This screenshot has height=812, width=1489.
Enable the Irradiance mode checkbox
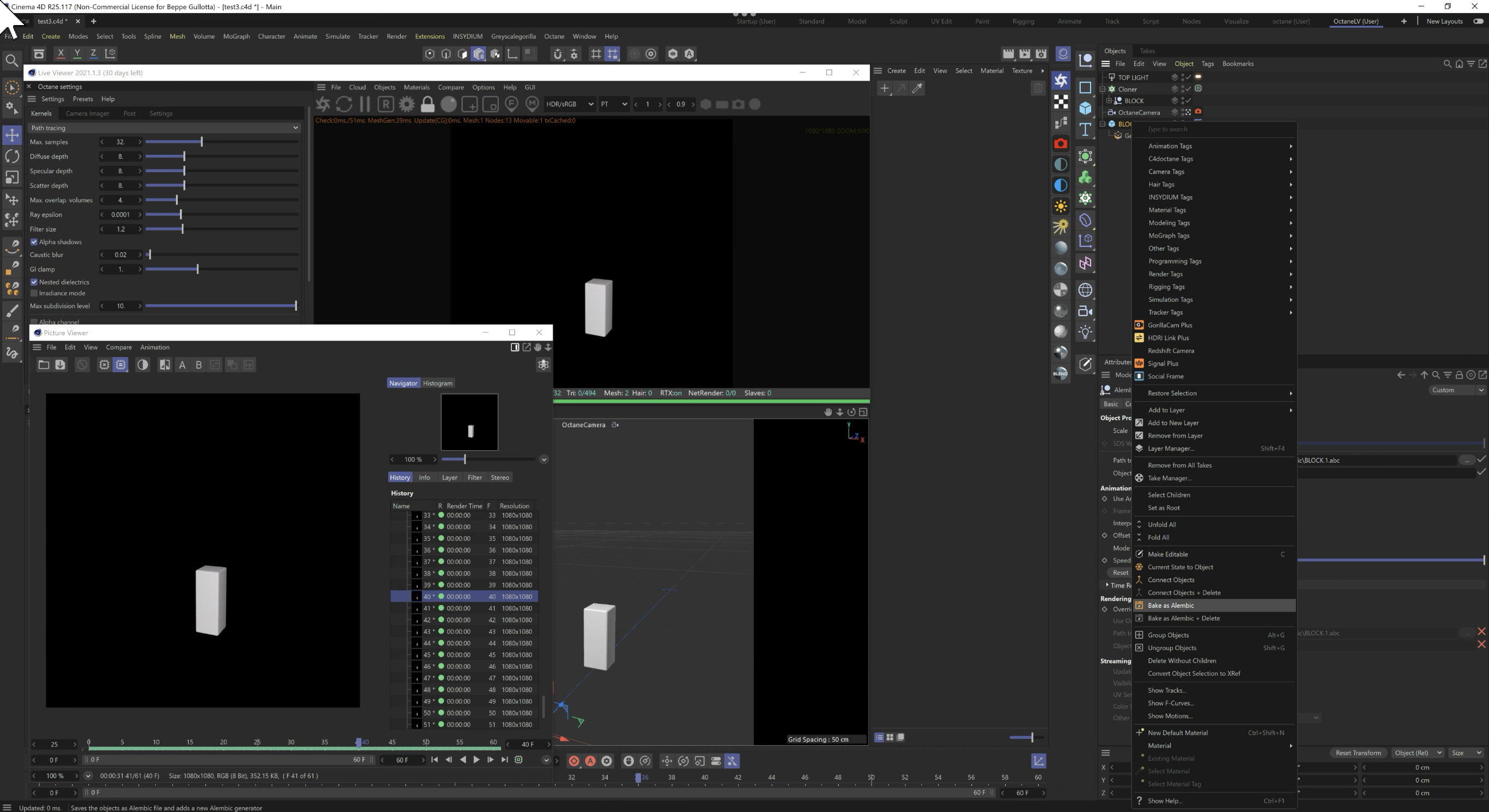point(34,293)
